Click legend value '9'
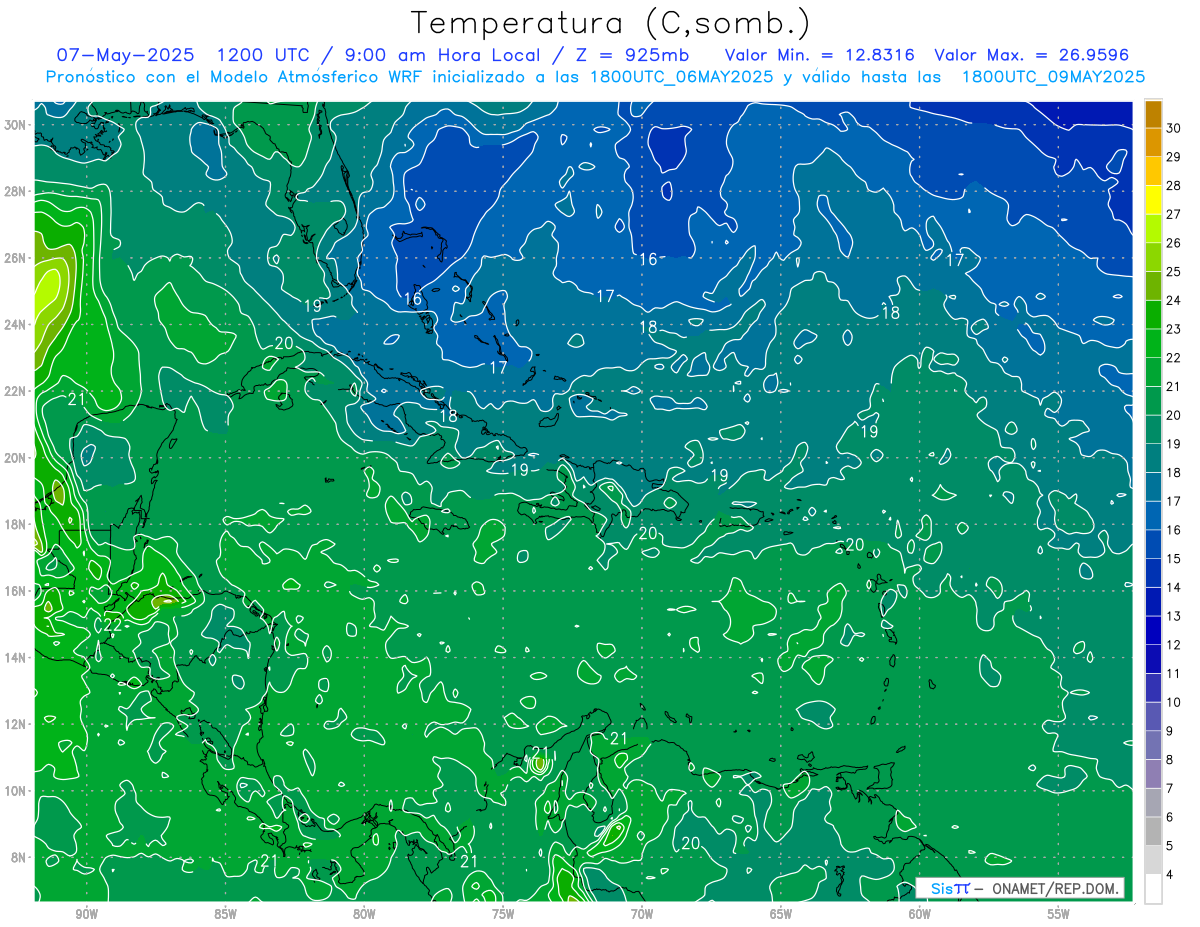Screen dimensions: 1200x927 (x=1170, y=730)
